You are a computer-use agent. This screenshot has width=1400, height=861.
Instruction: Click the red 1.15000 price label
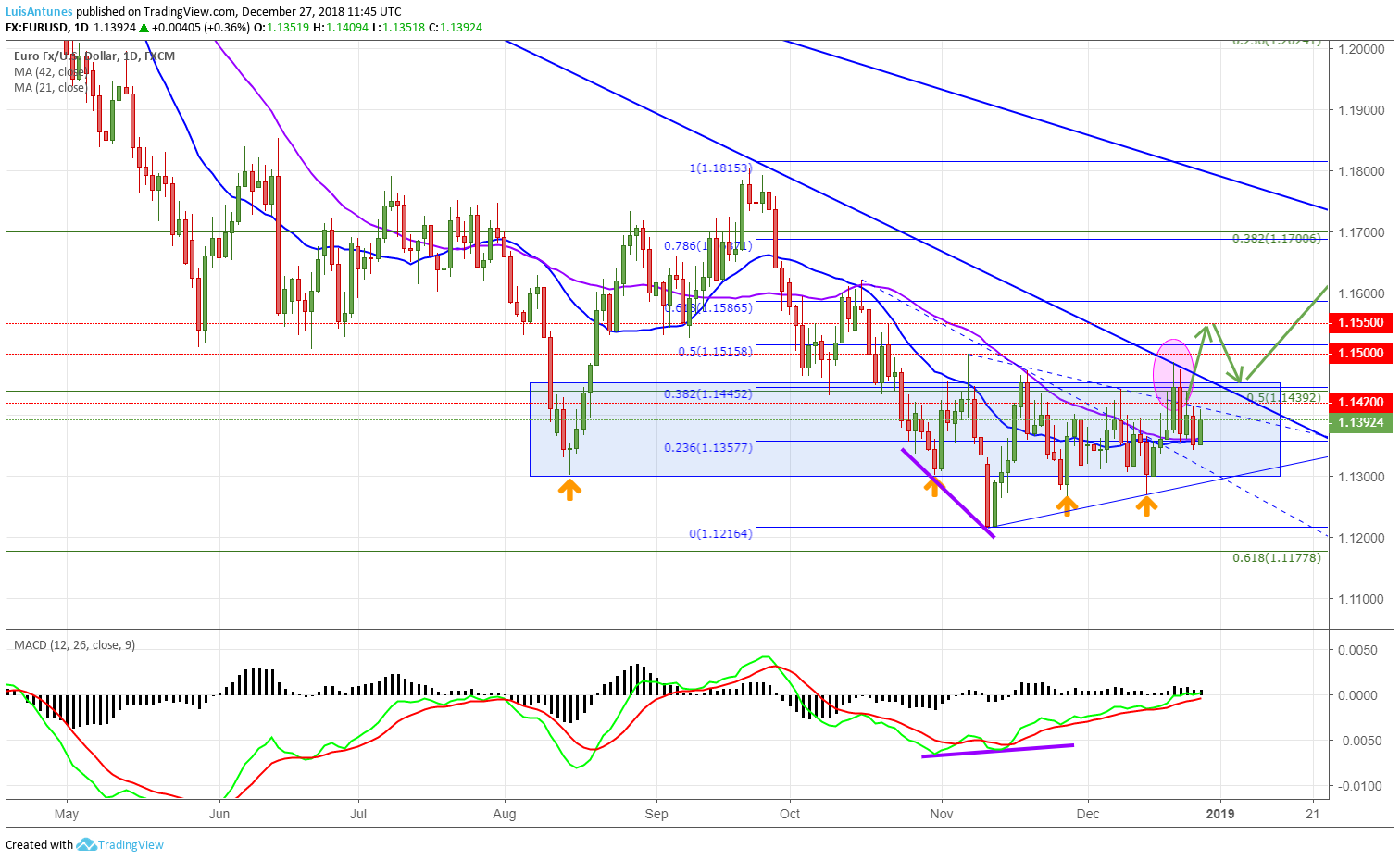click(1361, 354)
